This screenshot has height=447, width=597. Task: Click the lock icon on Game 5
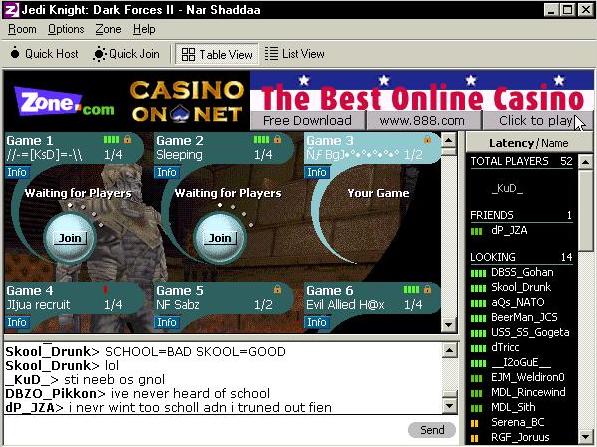point(278,289)
